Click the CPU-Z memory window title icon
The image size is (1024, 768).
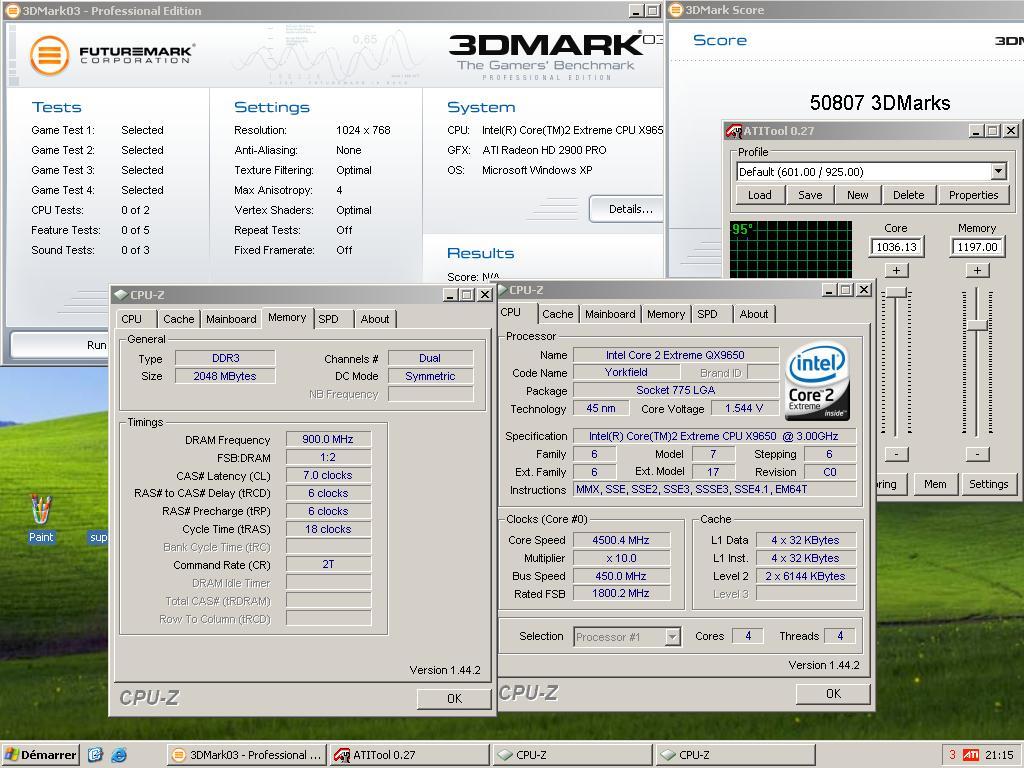120,295
